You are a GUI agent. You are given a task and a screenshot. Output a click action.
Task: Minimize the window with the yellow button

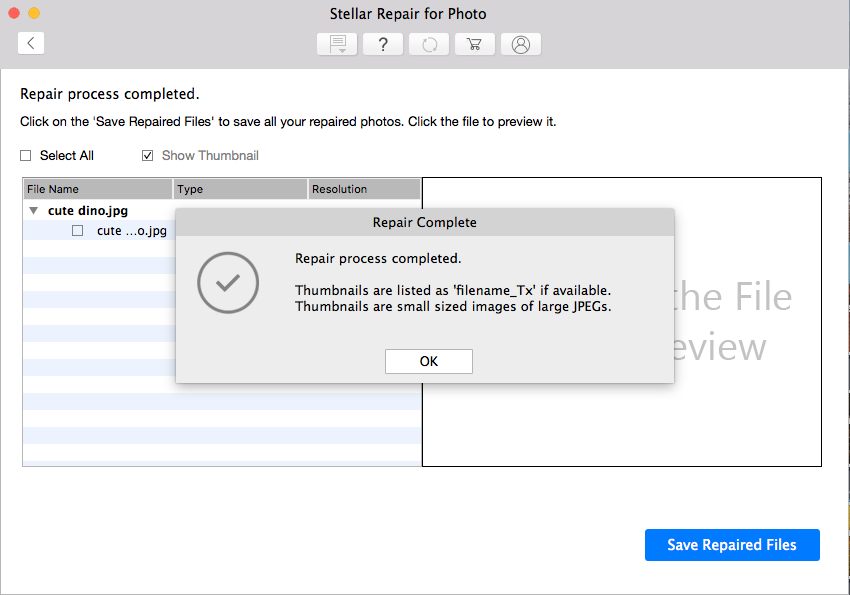click(34, 13)
